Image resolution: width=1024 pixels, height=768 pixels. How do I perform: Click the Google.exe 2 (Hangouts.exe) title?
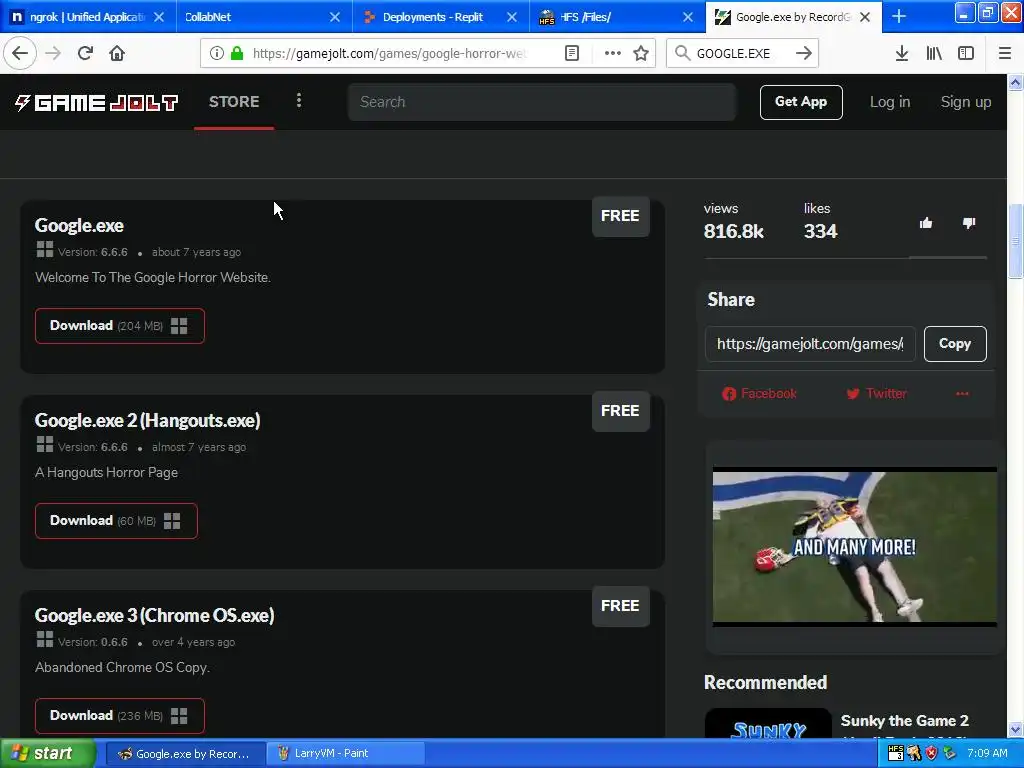[148, 421]
